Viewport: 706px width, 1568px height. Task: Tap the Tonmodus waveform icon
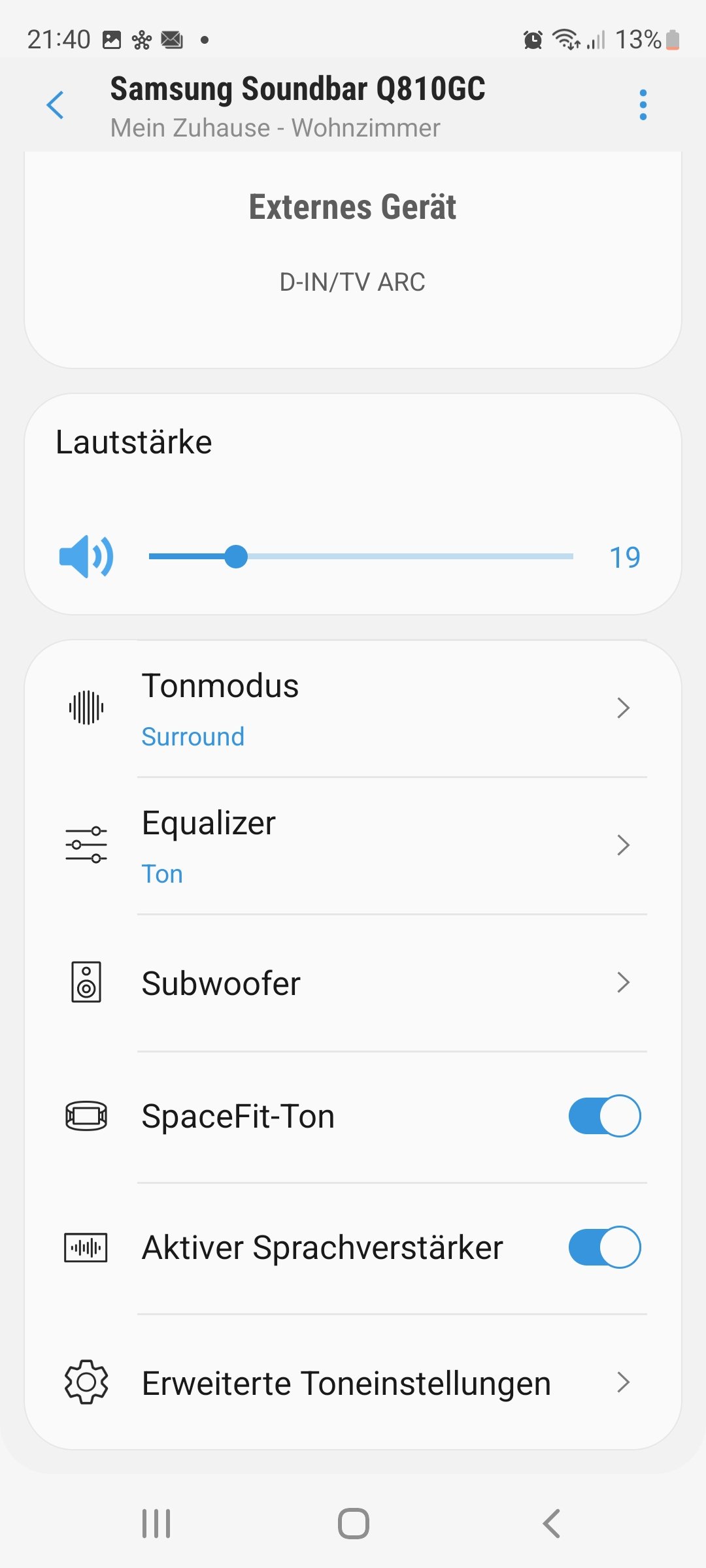(x=86, y=708)
